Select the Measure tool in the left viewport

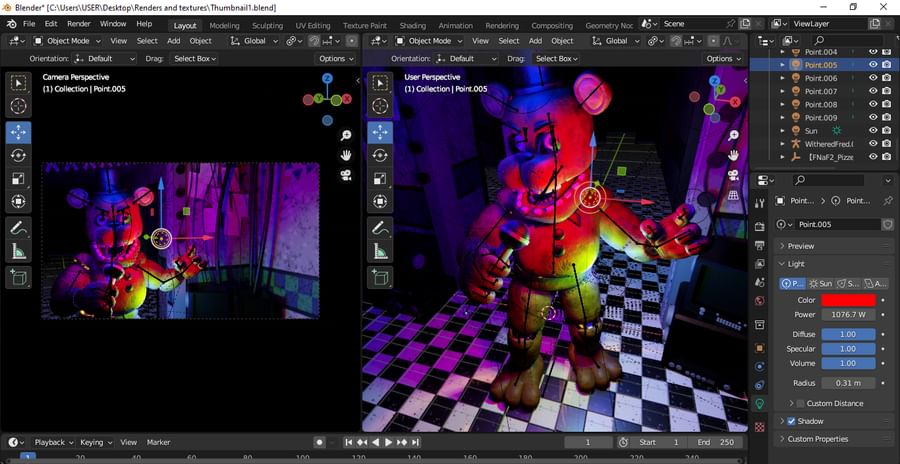coord(18,251)
